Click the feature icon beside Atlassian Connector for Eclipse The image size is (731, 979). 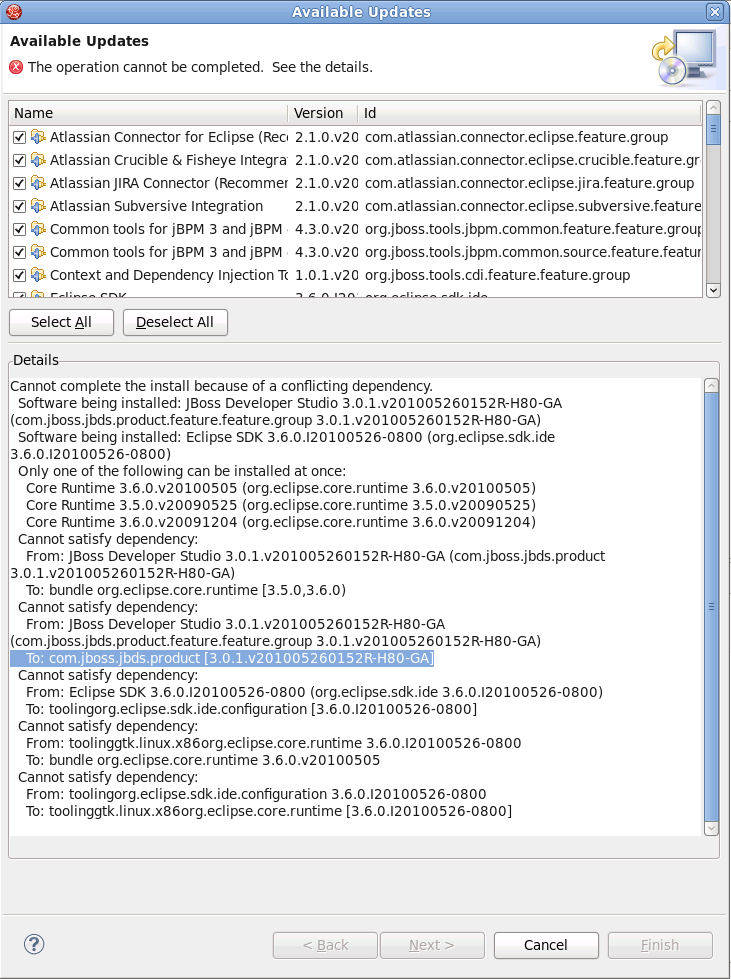point(38,137)
